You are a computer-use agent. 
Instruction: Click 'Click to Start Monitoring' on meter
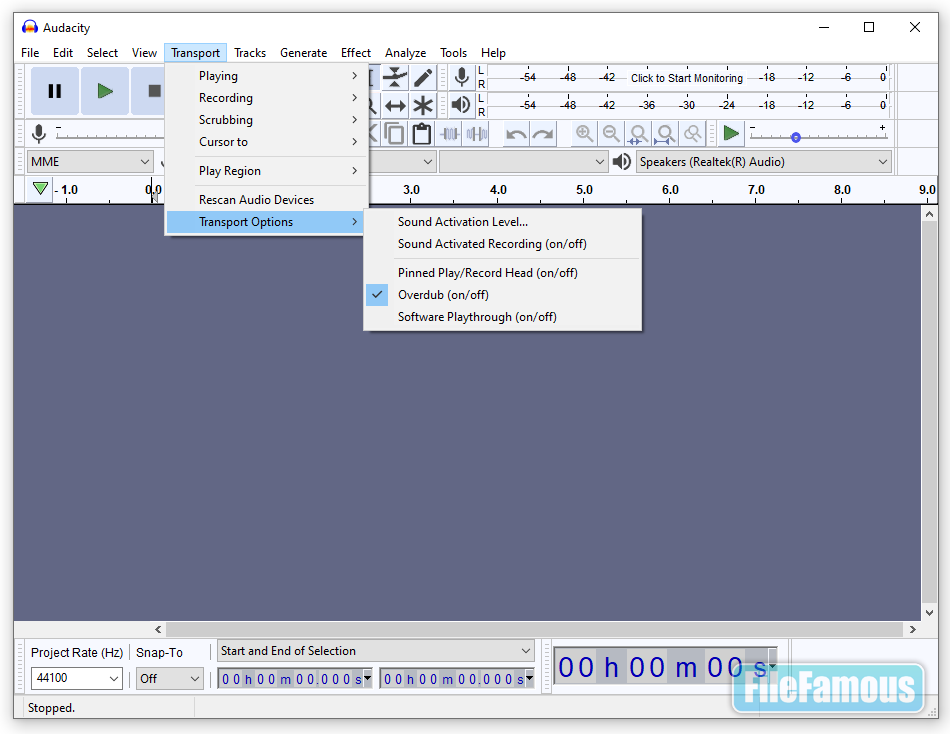686,78
